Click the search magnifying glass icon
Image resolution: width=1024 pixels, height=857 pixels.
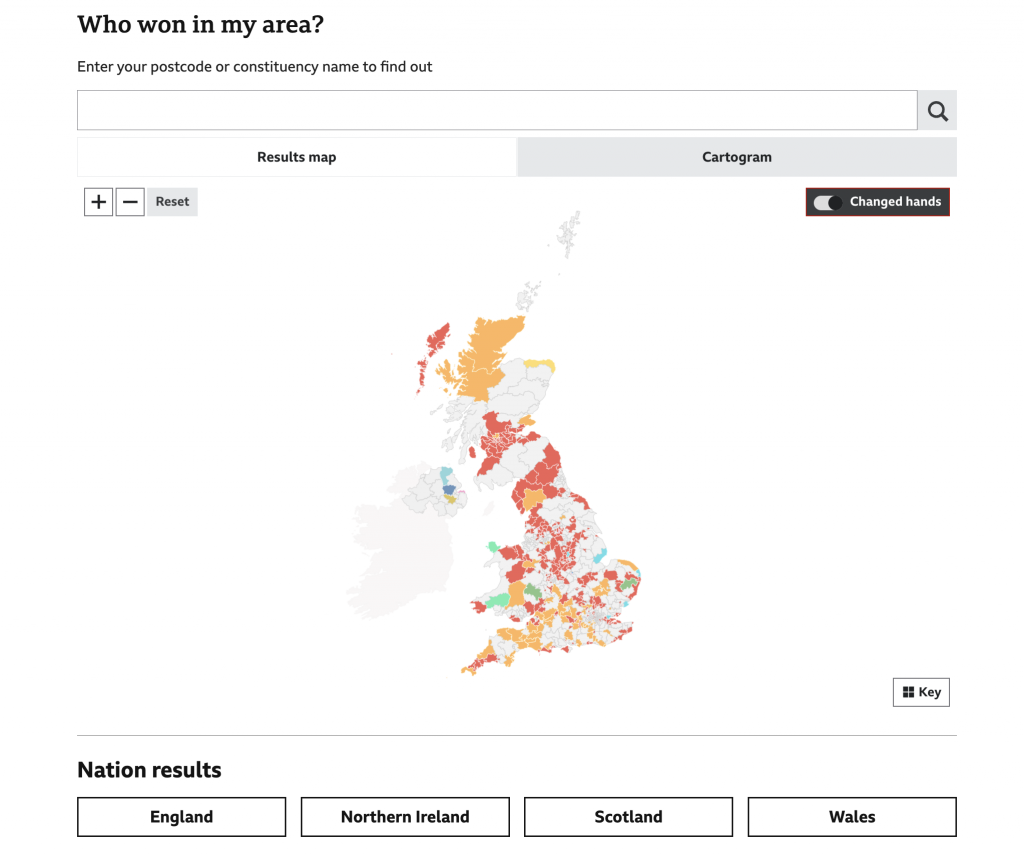[936, 110]
